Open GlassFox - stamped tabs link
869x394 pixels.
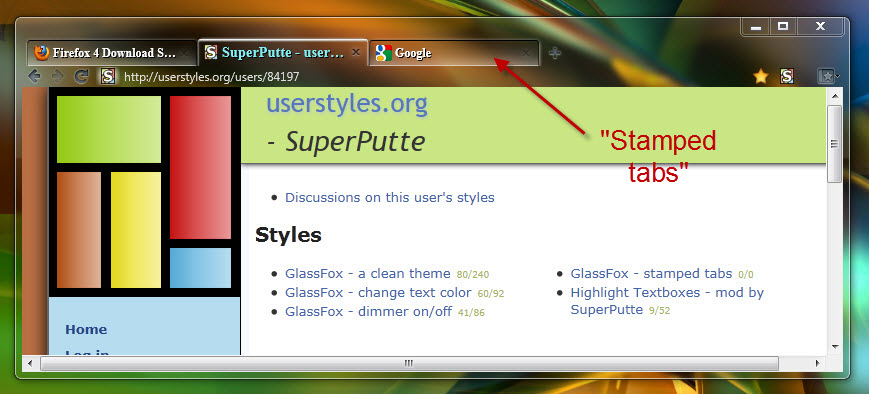pyautogui.click(x=651, y=273)
